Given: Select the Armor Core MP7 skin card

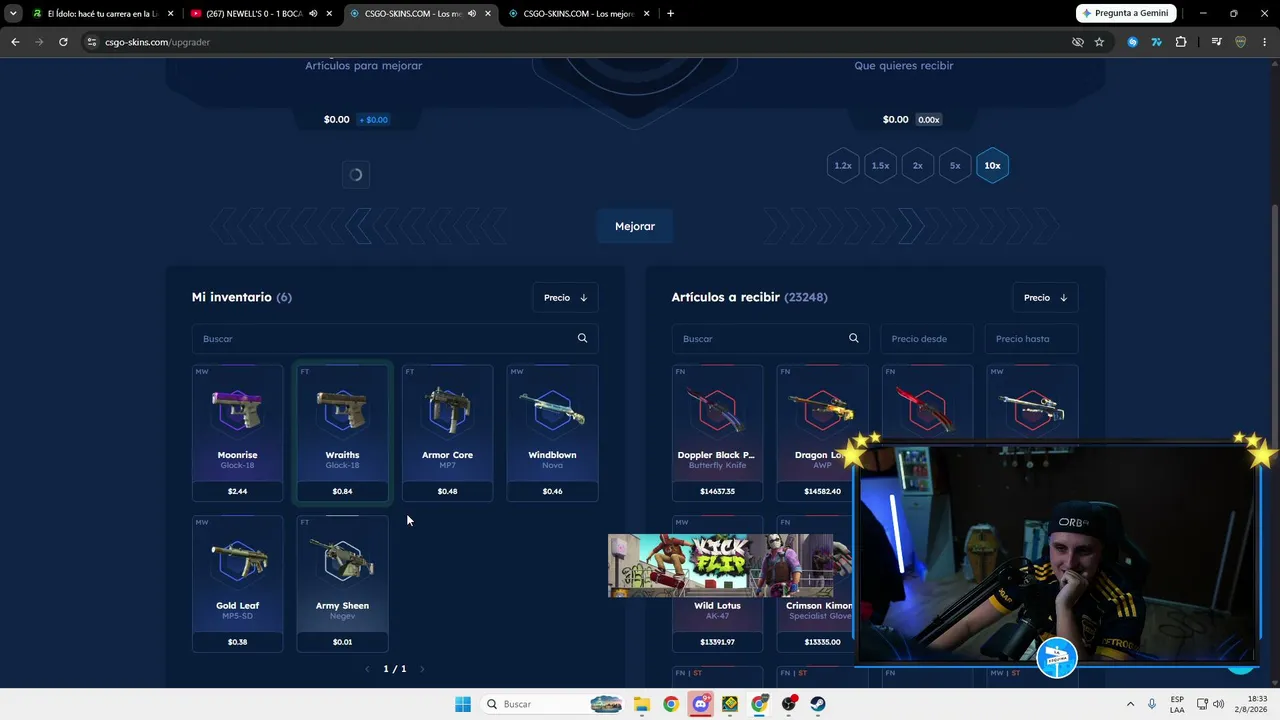Looking at the screenshot, I should pyautogui.click(x=447, y=433).
